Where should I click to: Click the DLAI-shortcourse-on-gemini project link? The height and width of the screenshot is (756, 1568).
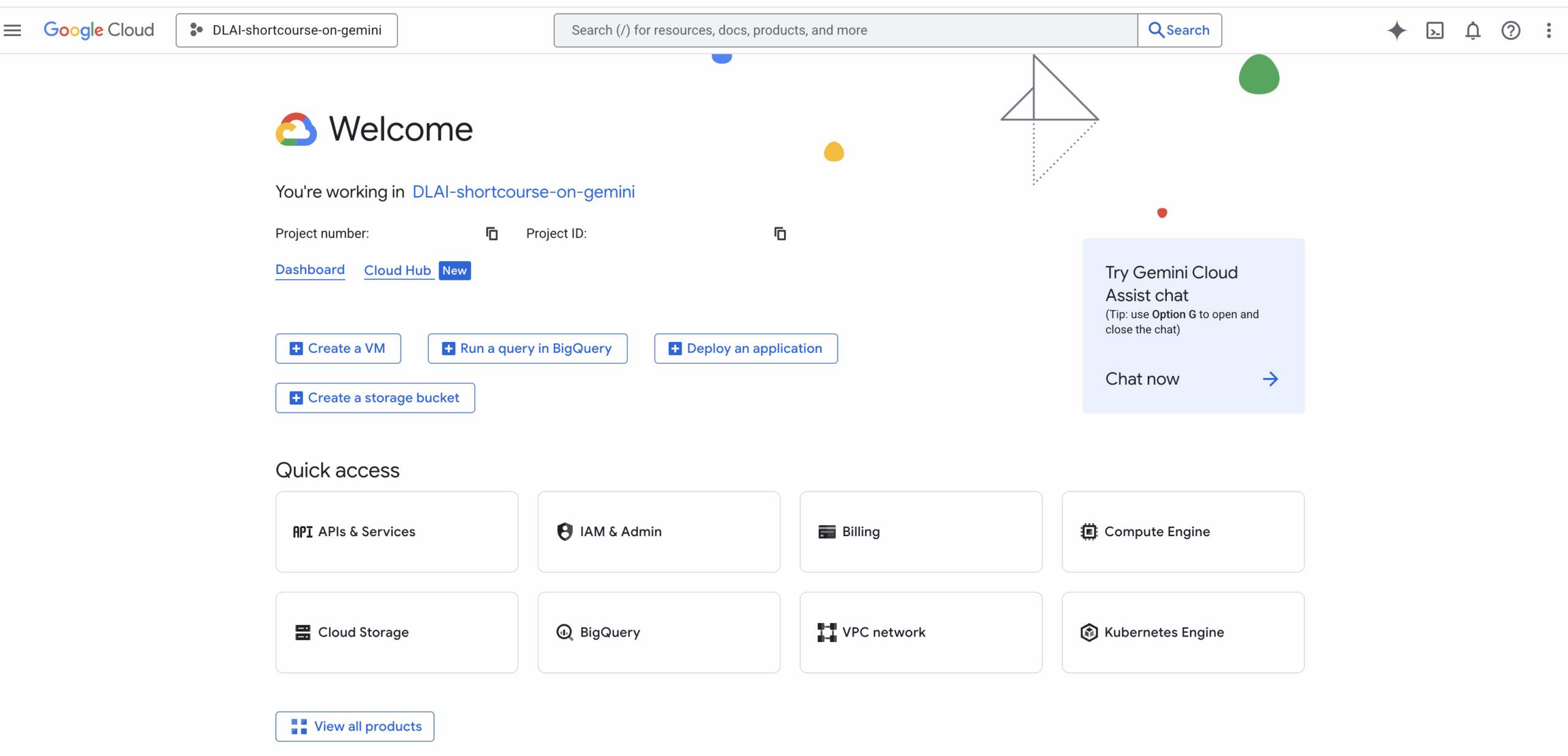point(523,192)
